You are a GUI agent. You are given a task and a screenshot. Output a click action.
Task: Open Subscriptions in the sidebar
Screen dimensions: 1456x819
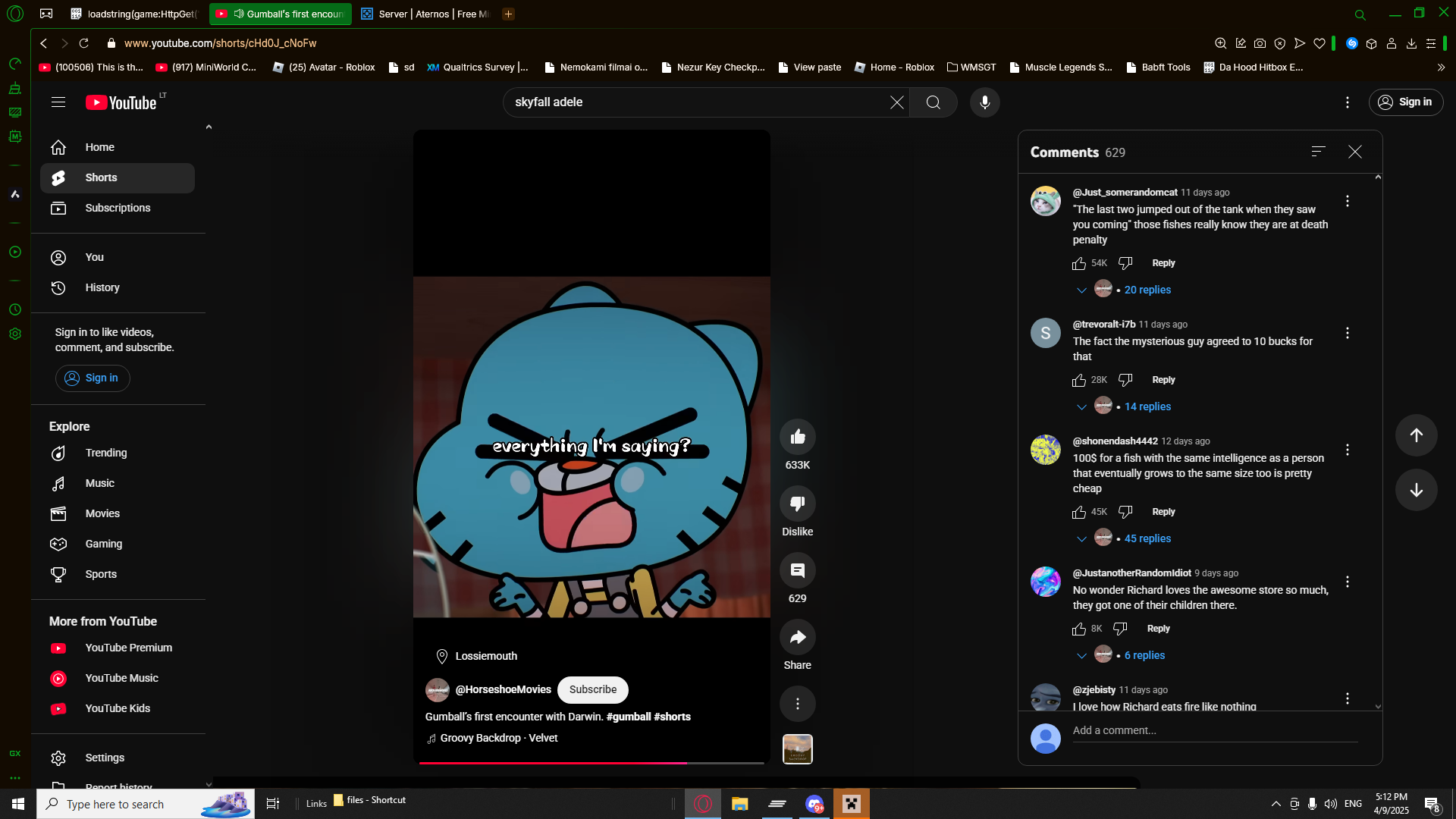click(118, 208)
